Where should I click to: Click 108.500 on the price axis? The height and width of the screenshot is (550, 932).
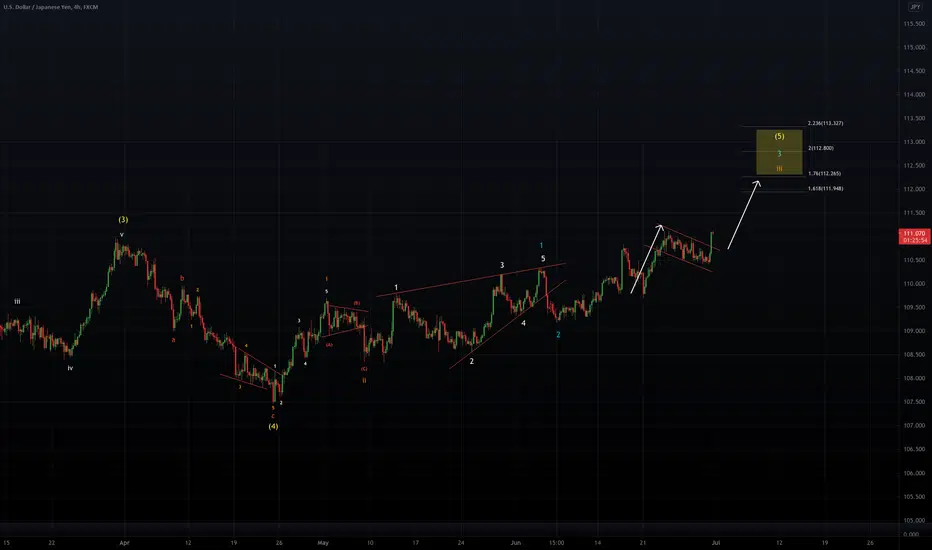point(914,354)
